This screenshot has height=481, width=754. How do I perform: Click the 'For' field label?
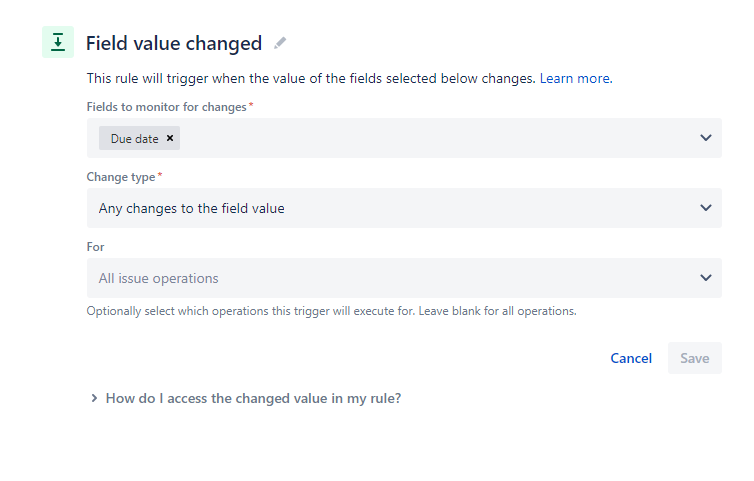[95, 247]
